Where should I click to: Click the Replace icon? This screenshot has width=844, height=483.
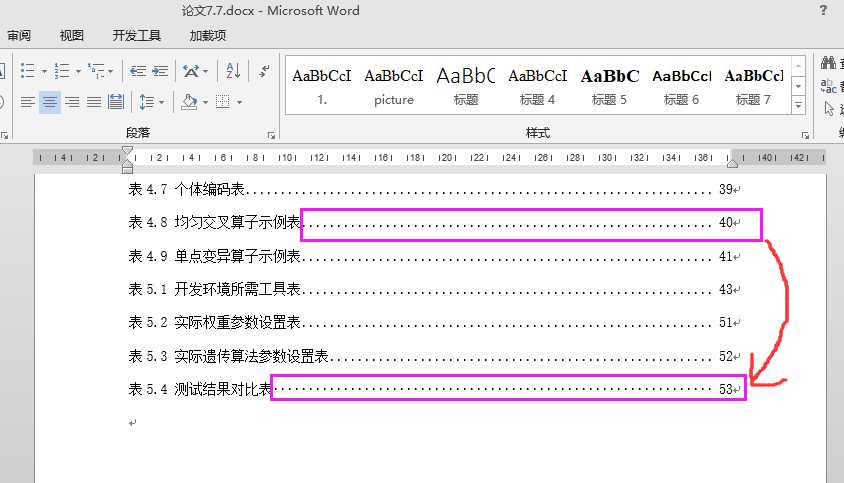coord(828,86)
